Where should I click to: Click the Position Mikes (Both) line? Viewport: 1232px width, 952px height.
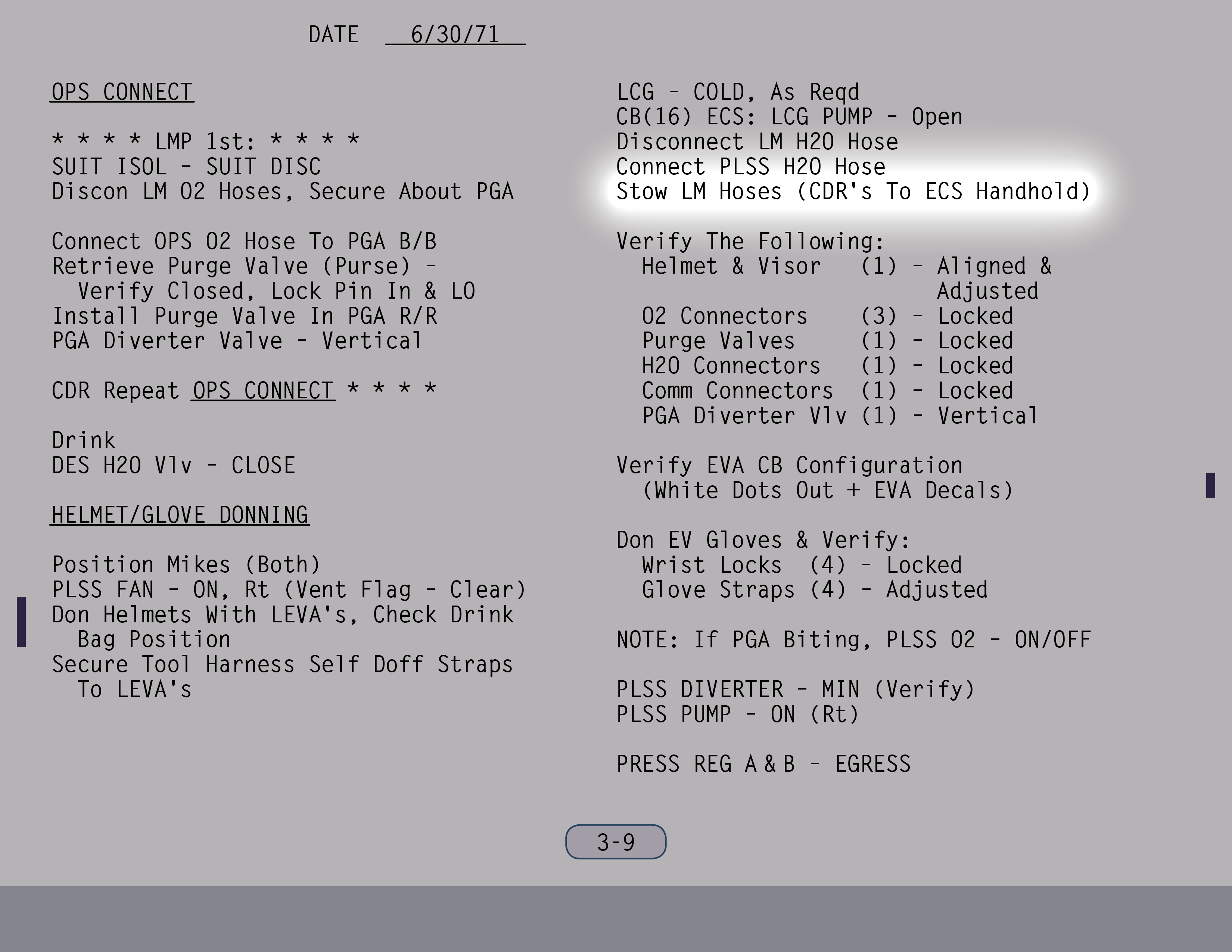click(x=186, y=565)
